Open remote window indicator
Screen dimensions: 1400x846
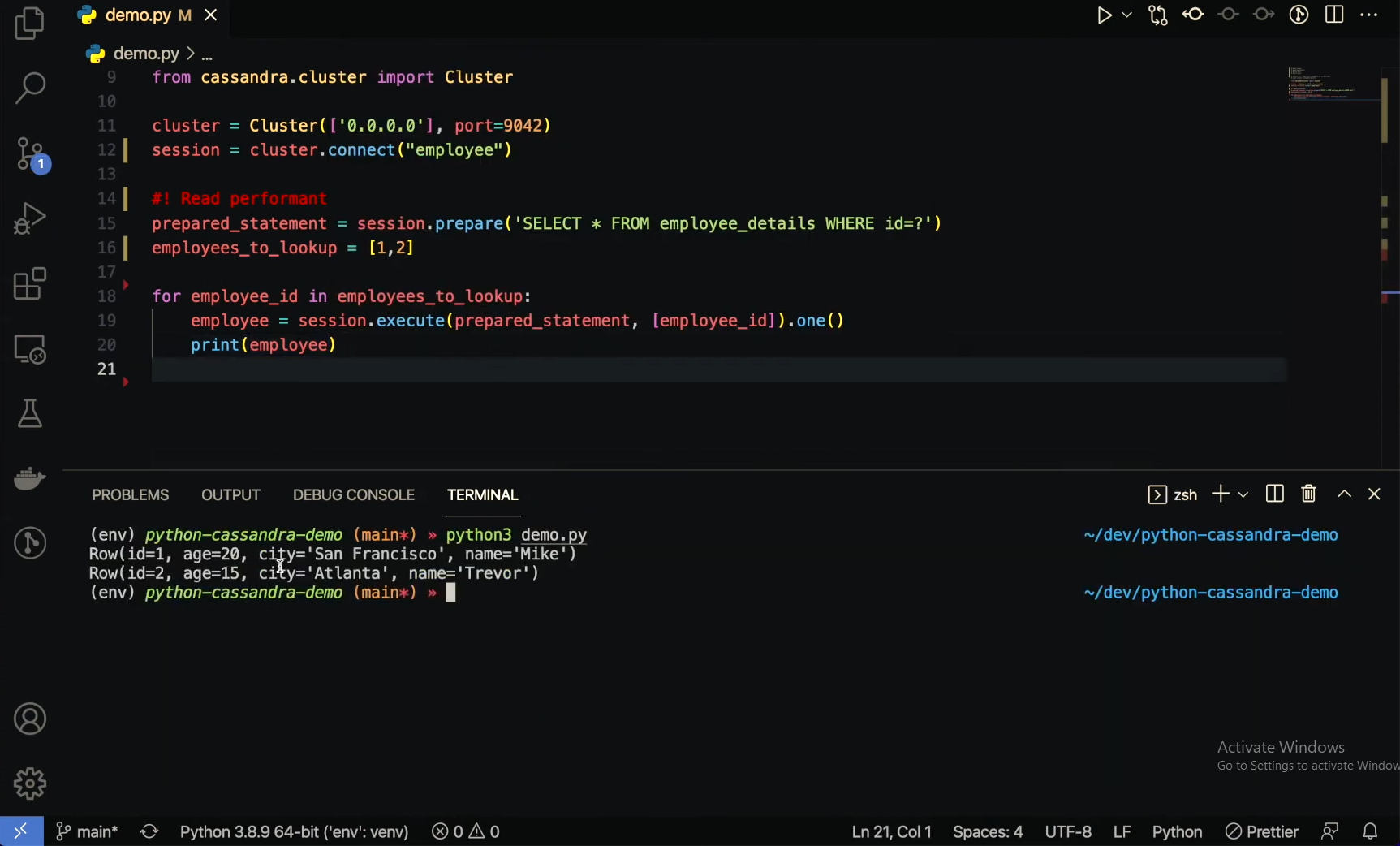(21, 831)
